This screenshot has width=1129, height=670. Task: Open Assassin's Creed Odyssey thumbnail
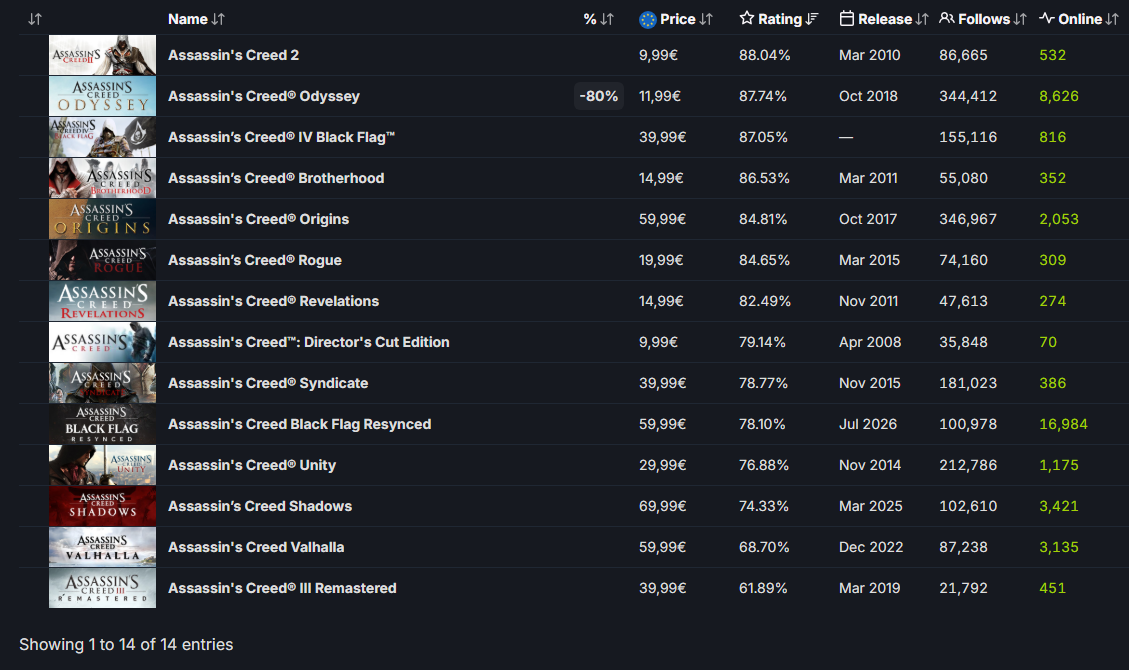[x=102, y=96]
